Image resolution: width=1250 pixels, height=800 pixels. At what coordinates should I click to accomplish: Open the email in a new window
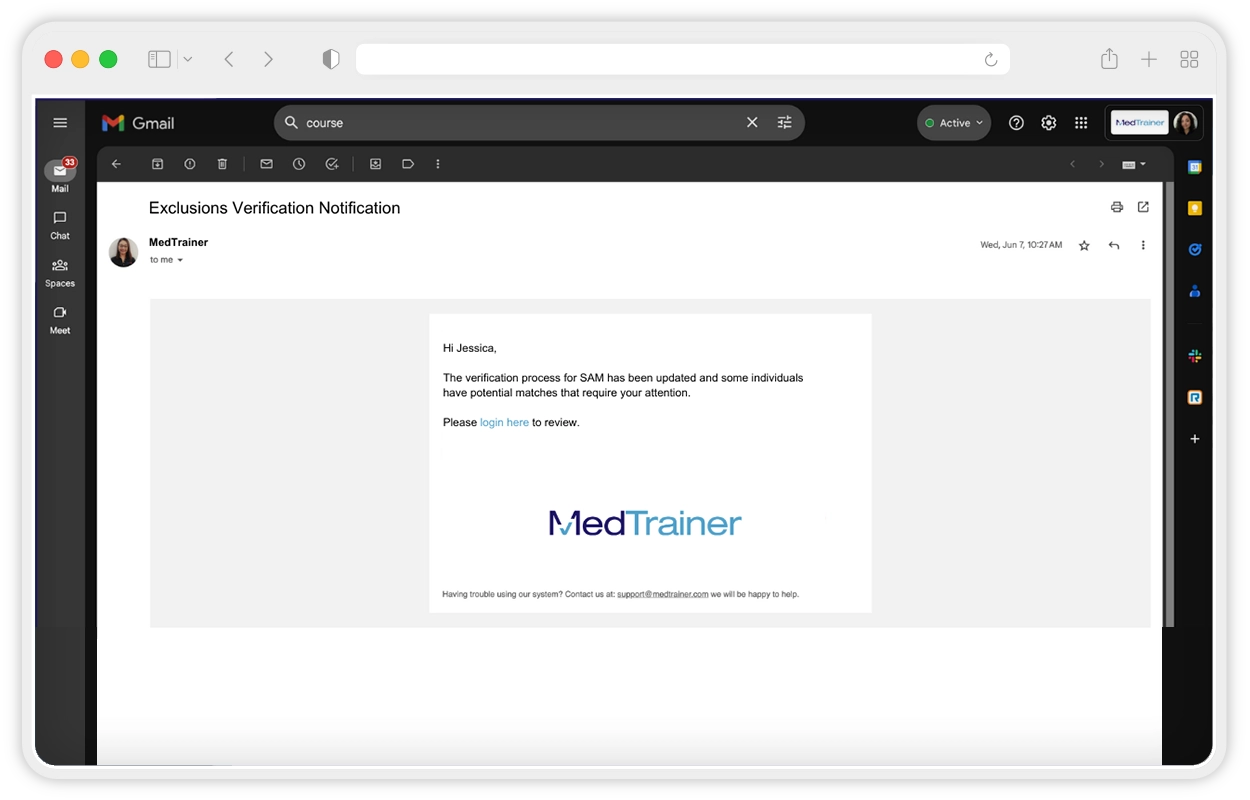[1143, 207]
